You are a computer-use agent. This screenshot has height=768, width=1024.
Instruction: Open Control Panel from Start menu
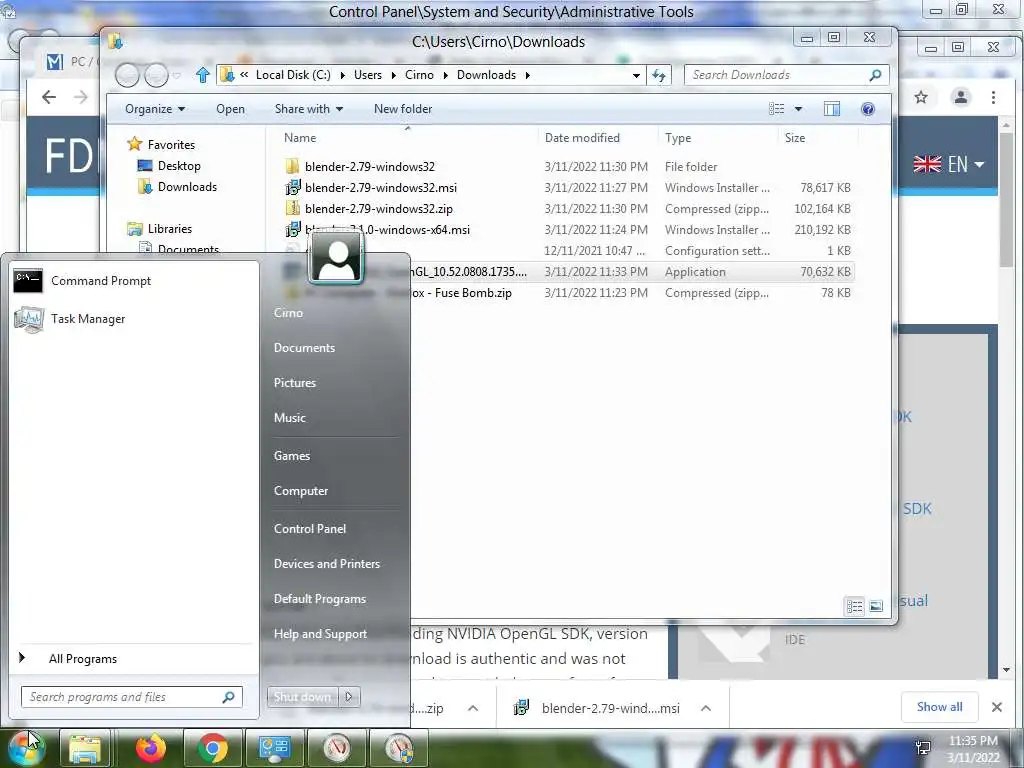[x=310, y=529]
